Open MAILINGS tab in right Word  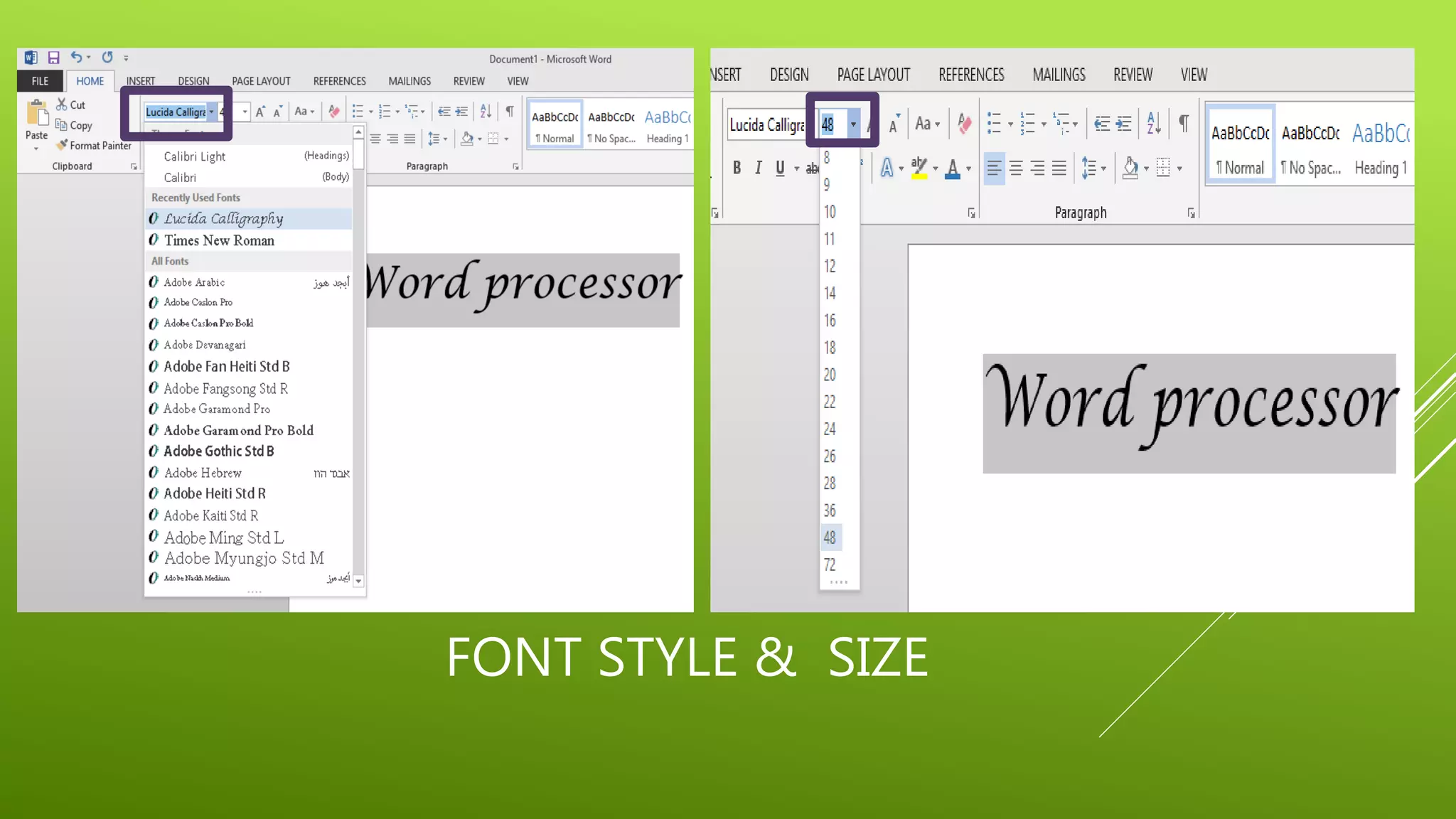[1059, 75]
